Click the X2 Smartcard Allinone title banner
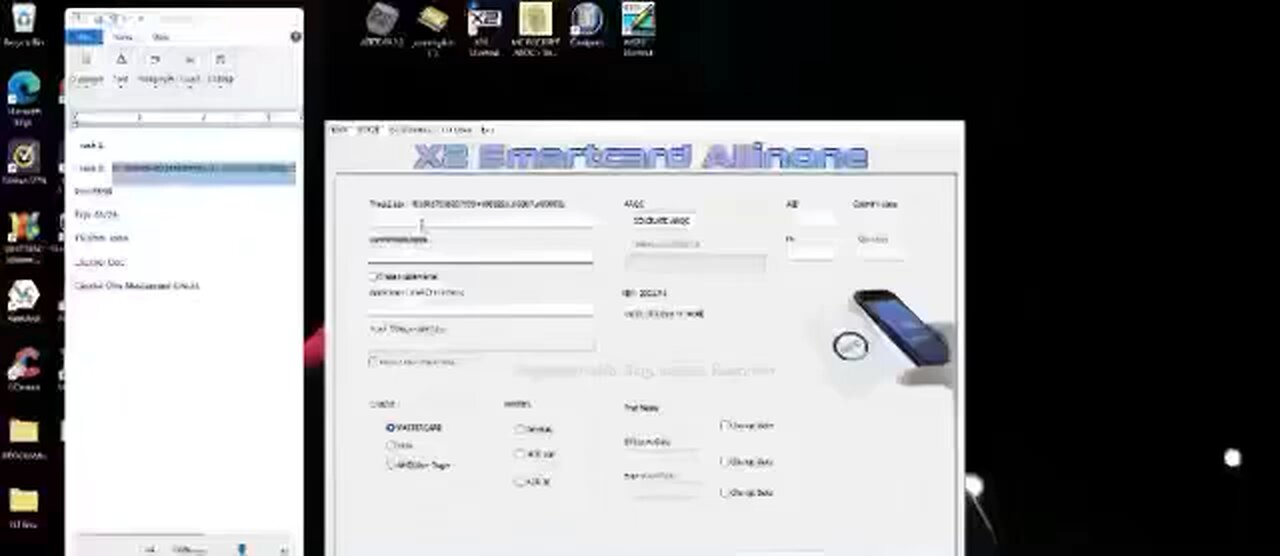1280x556 pixels. [x=640, y=156]
